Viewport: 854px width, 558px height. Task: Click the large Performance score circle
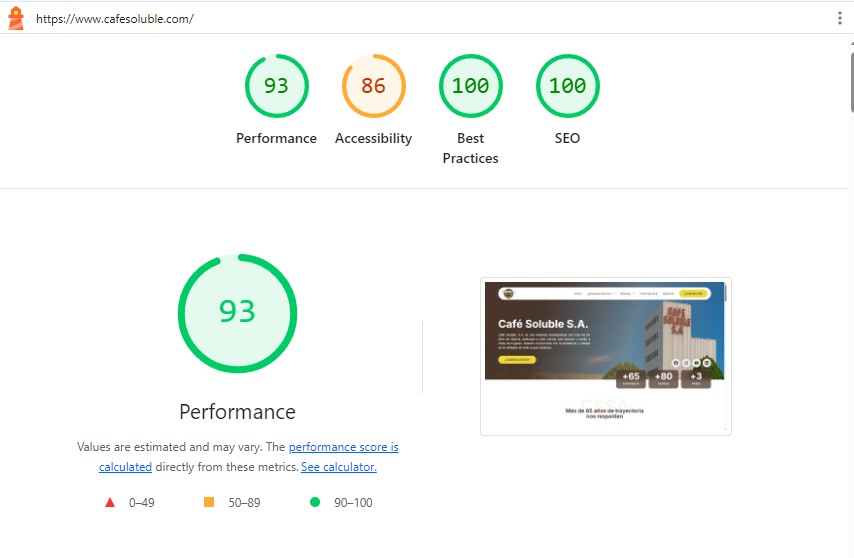click(x=237, y=313)
